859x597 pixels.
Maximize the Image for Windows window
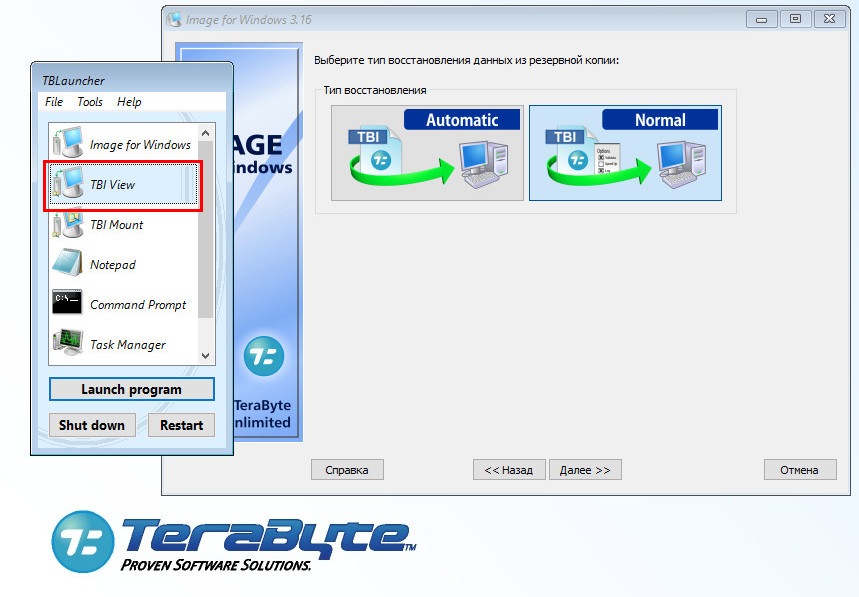[795, 19]
